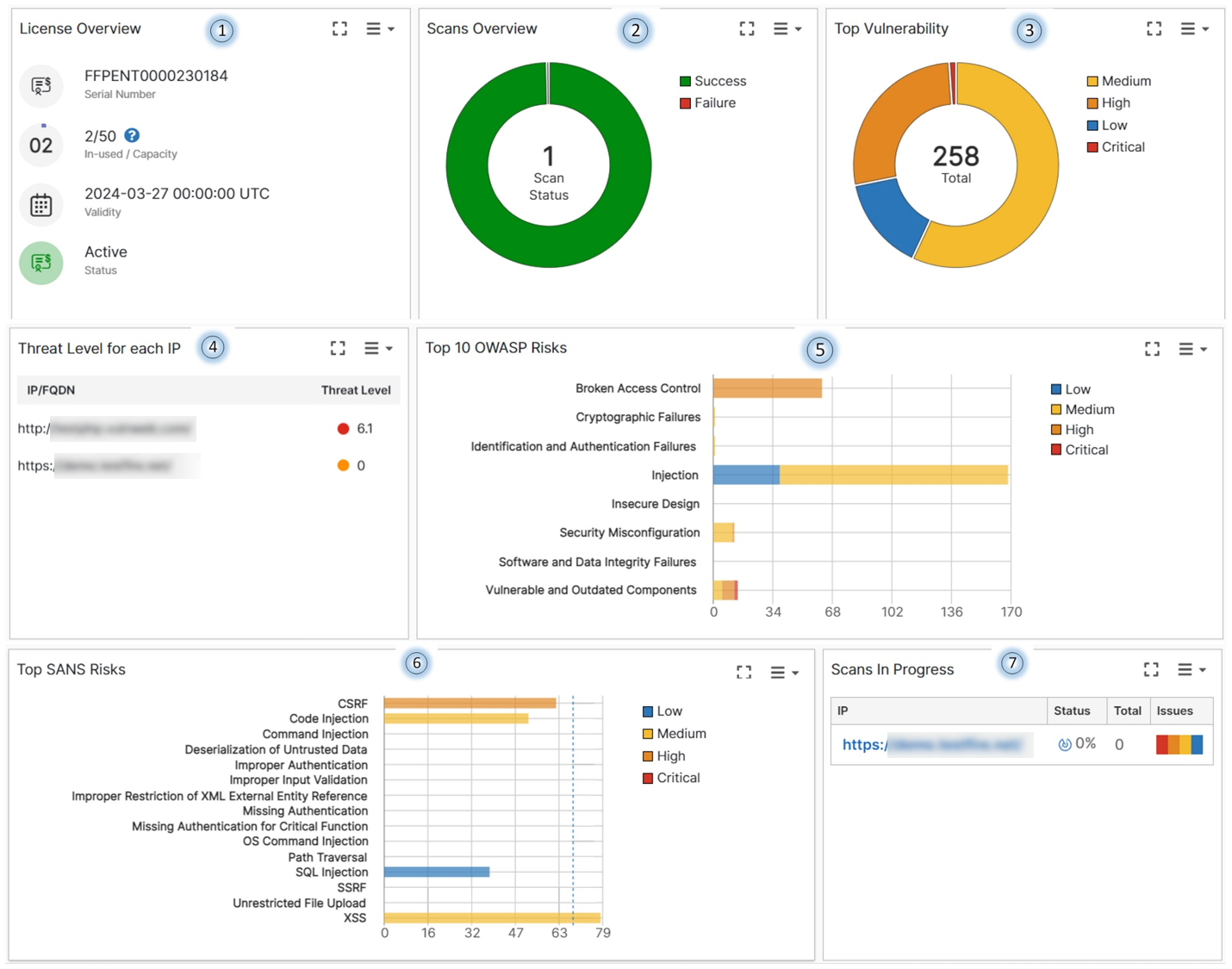
Task: Expand the Top Vulnerability widget to fullscreen
Action: 1154,28
